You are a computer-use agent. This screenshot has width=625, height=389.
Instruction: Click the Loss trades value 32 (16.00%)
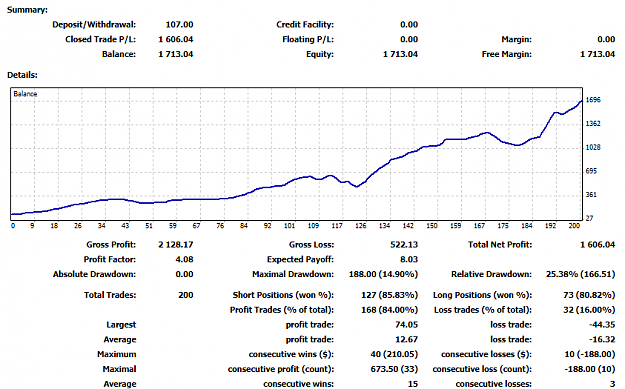point(589,310)
